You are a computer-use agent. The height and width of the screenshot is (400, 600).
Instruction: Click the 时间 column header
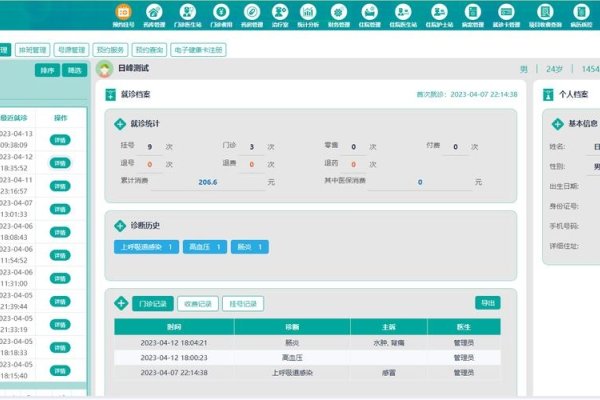point(174,327)
